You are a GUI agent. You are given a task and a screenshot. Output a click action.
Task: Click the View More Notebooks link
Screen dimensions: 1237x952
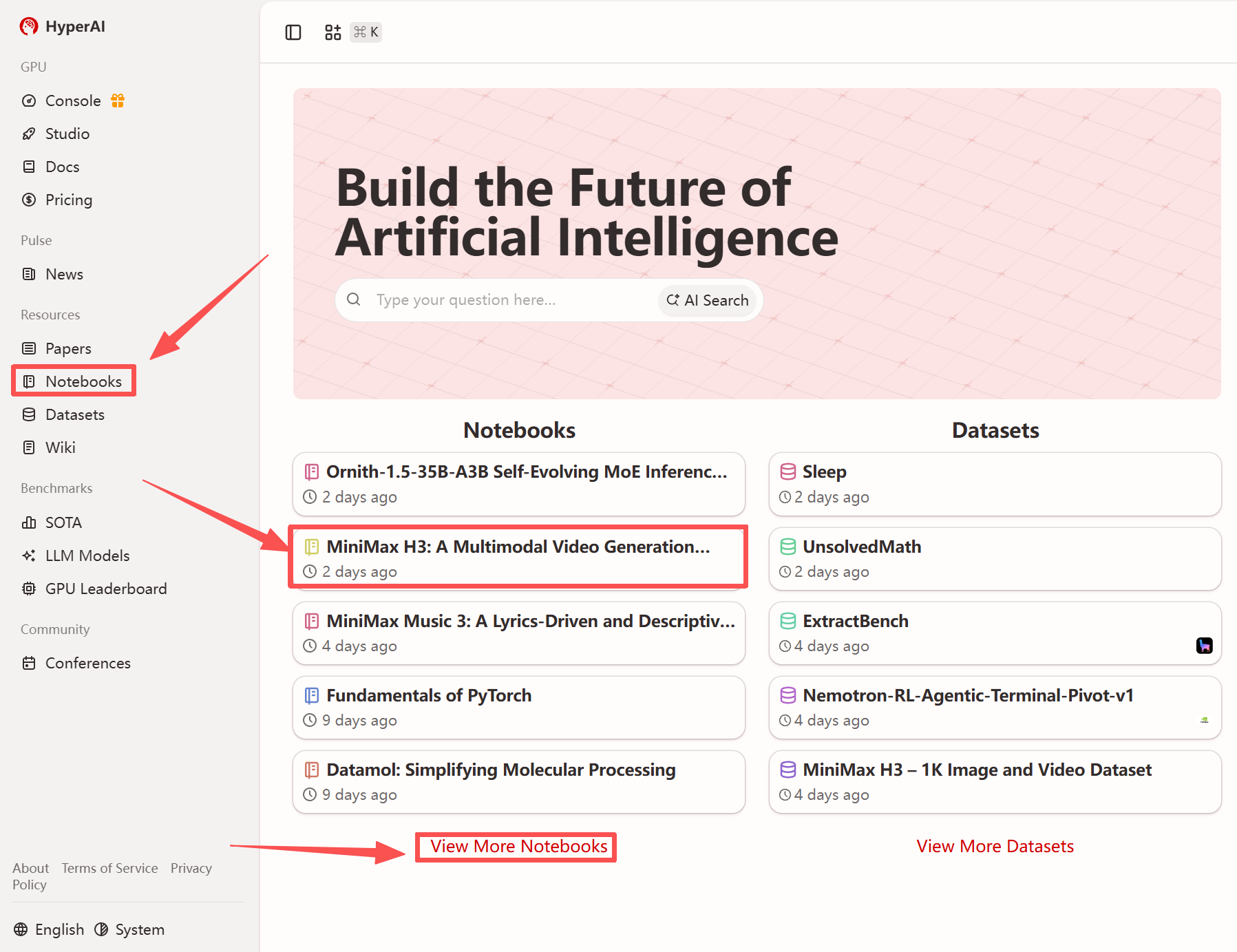pyautogui.click(x=519, y=847)
